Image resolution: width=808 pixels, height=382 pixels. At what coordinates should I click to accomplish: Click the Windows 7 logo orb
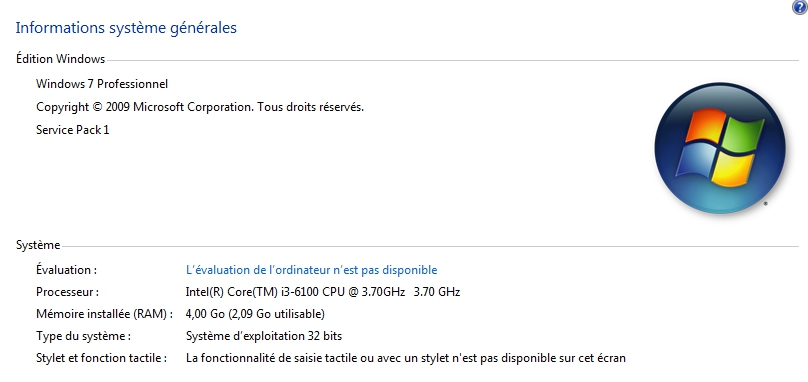[720, 148]
